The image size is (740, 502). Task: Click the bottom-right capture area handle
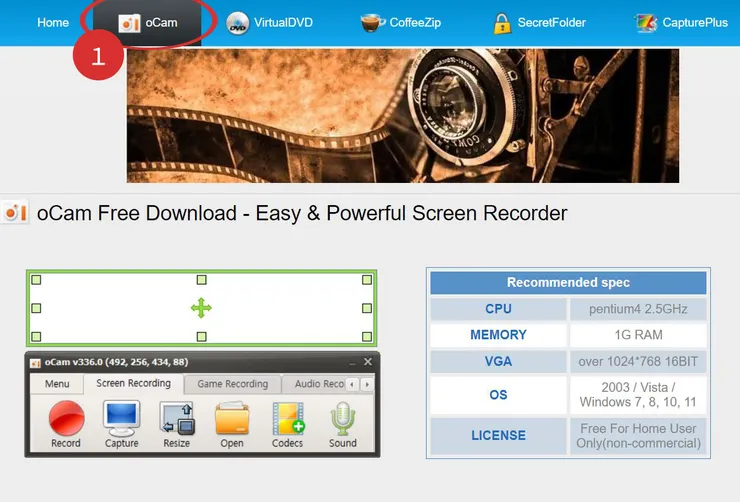367,336
